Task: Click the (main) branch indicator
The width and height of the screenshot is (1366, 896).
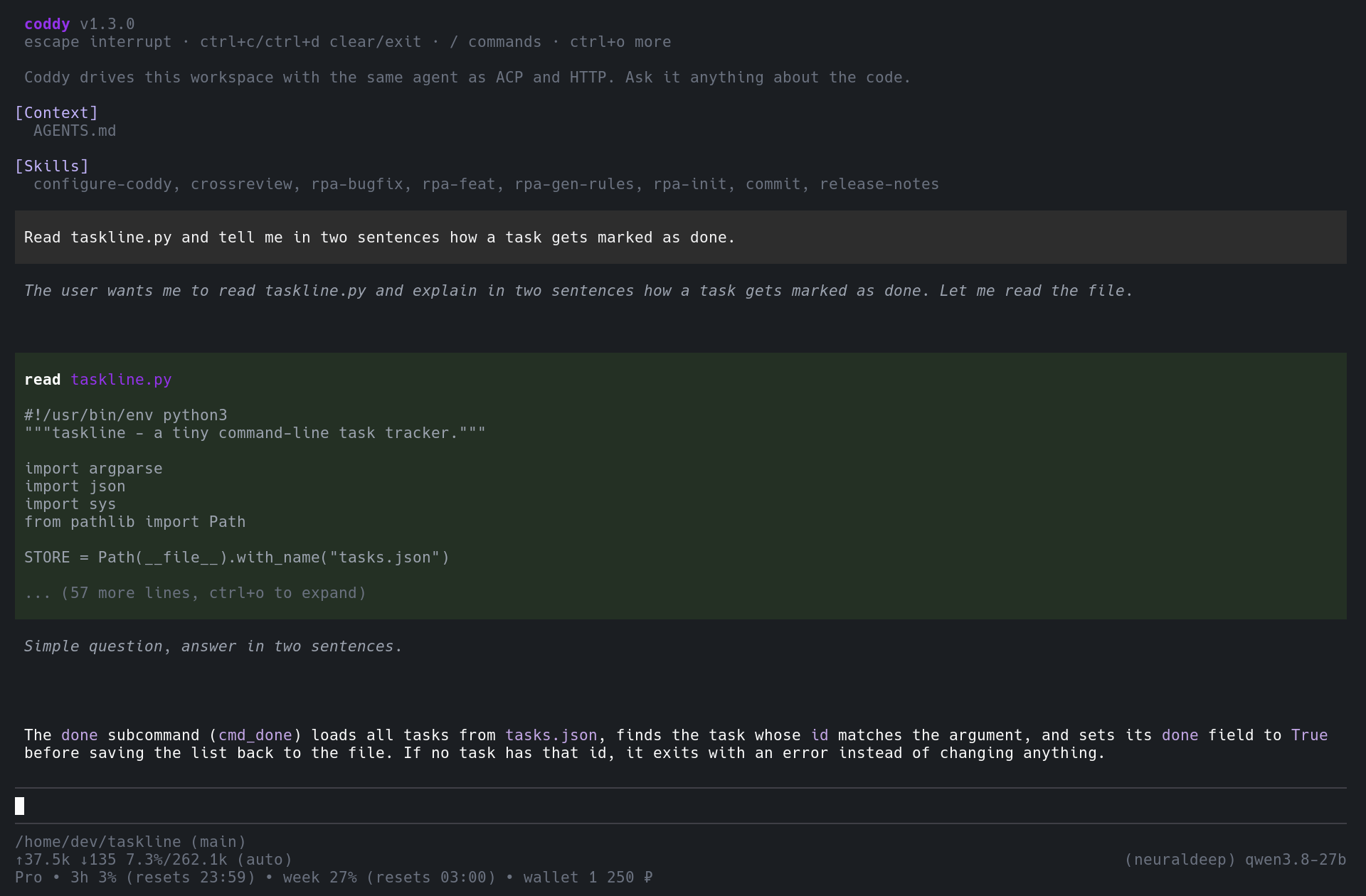Action: pos(218,842)
